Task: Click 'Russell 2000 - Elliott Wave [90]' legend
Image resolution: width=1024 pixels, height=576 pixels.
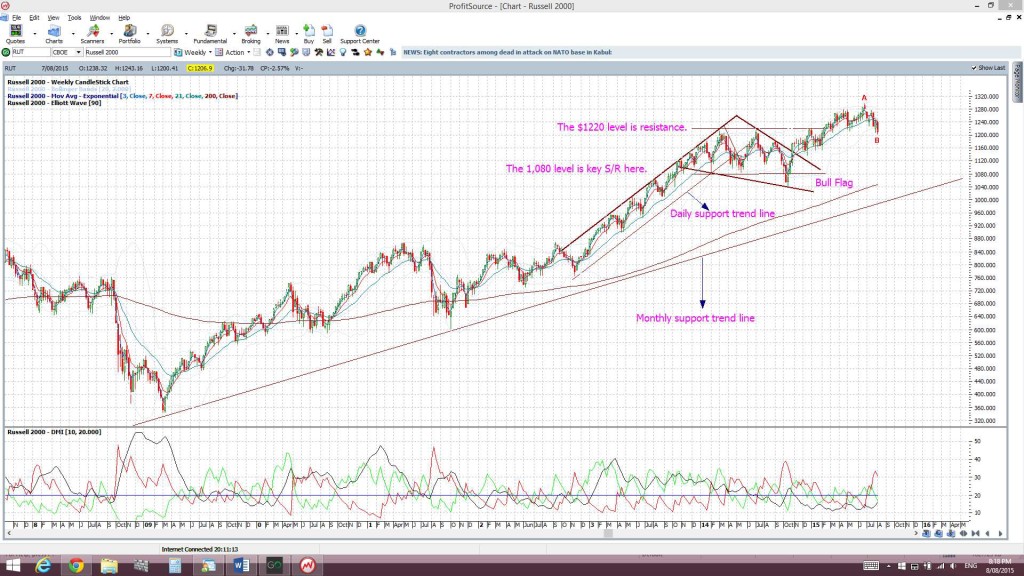Action: [x=54, y=103]
